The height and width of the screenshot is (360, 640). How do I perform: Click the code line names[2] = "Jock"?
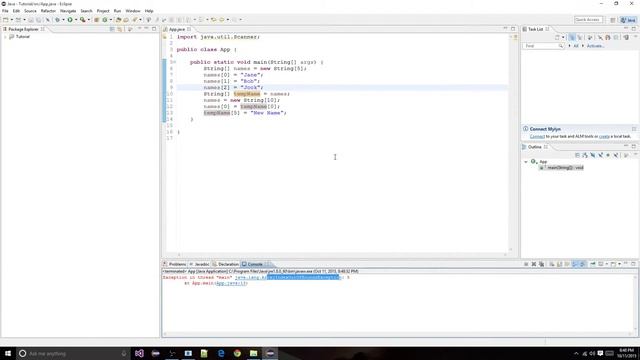tap(233, 88)
